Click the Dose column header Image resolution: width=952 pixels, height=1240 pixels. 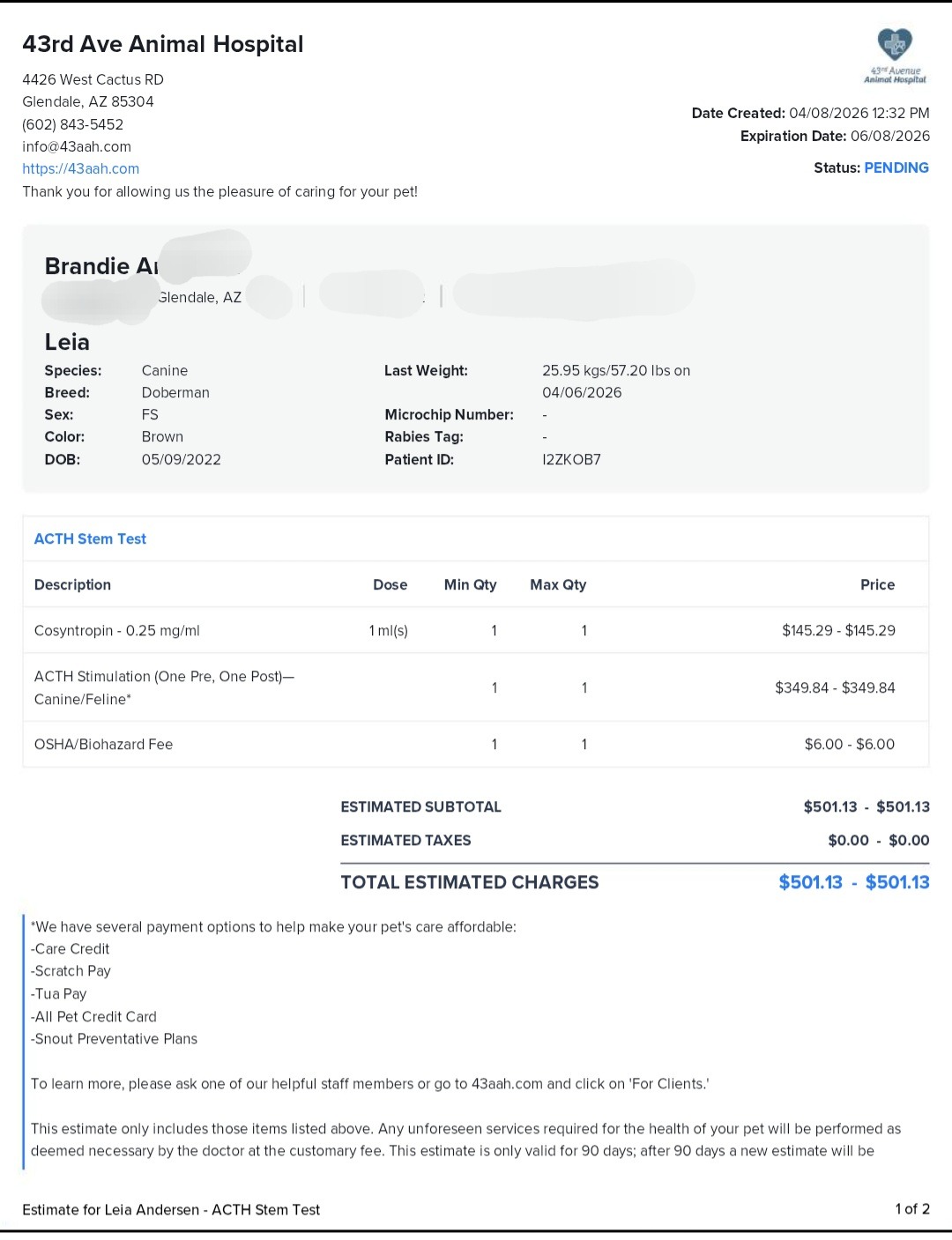click(390, 584)
